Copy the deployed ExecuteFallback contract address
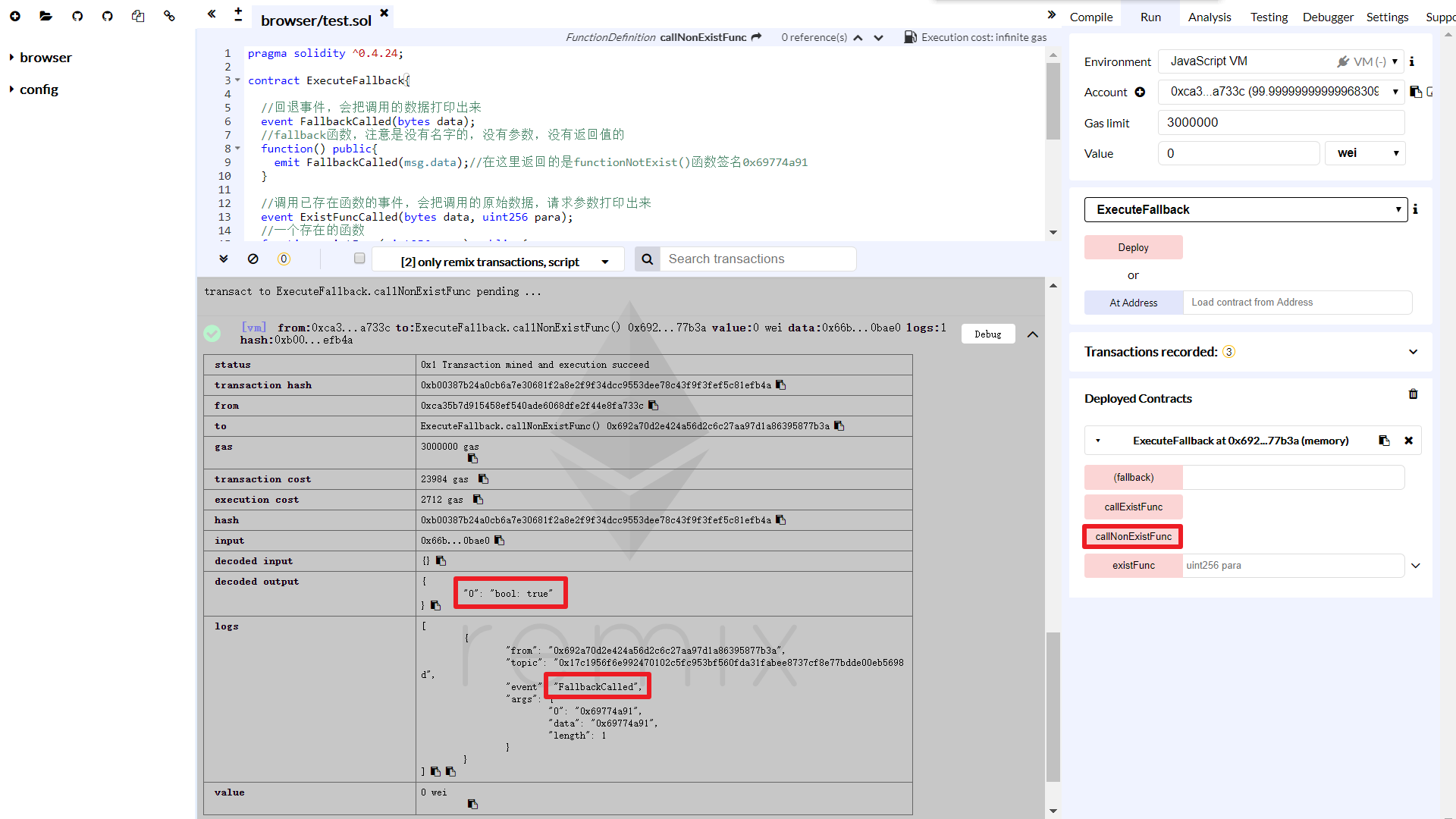 pos(1384,441)
